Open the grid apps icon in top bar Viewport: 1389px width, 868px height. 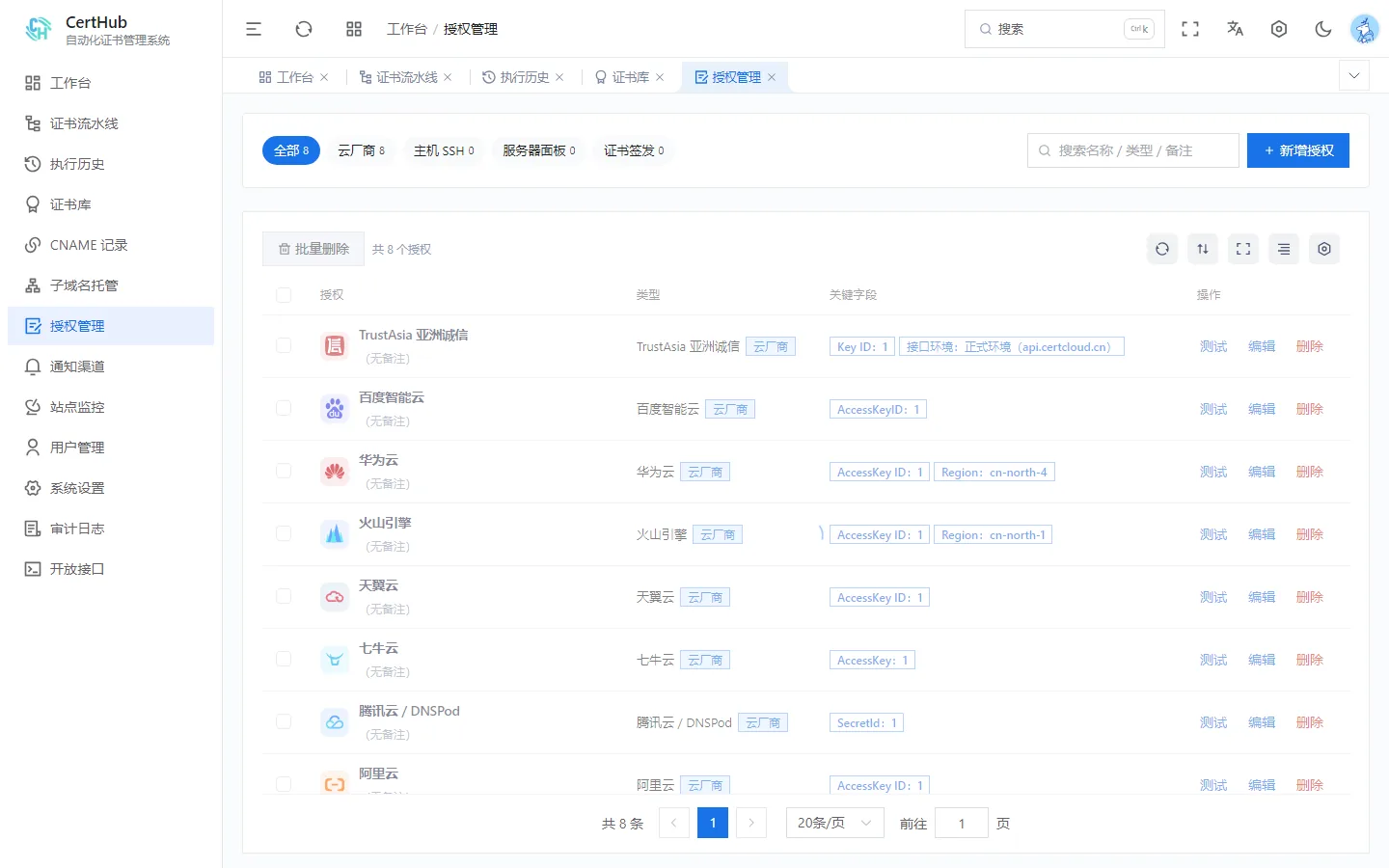point(354,29)
